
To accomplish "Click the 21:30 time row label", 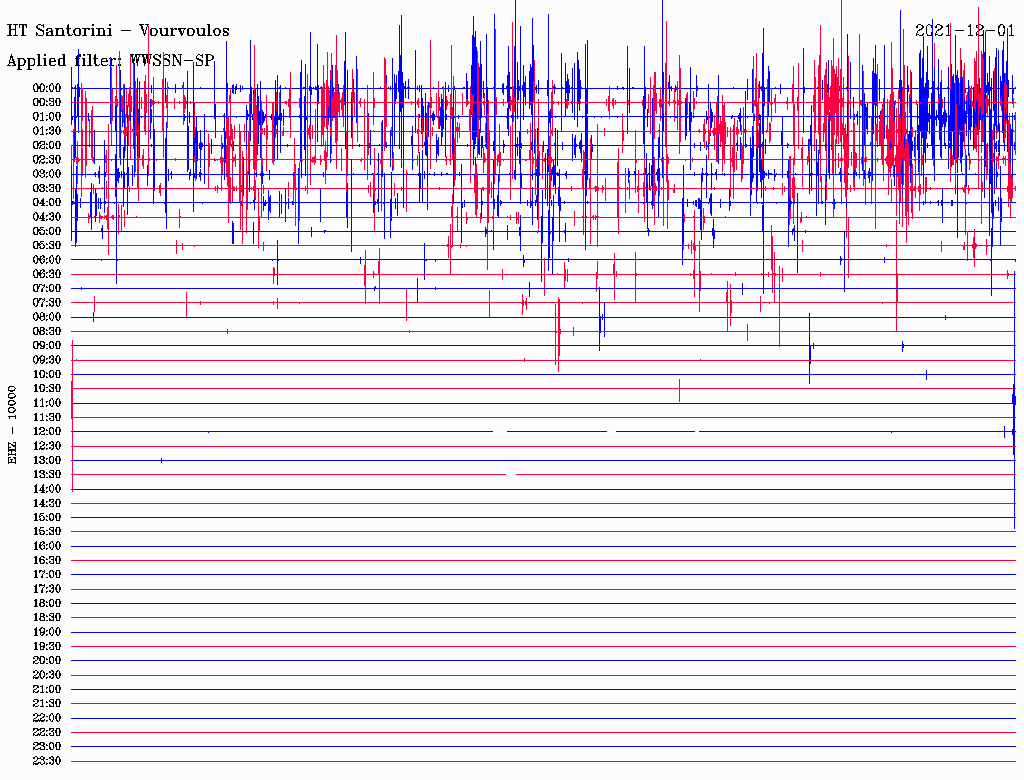I will [x=48, y=704].
